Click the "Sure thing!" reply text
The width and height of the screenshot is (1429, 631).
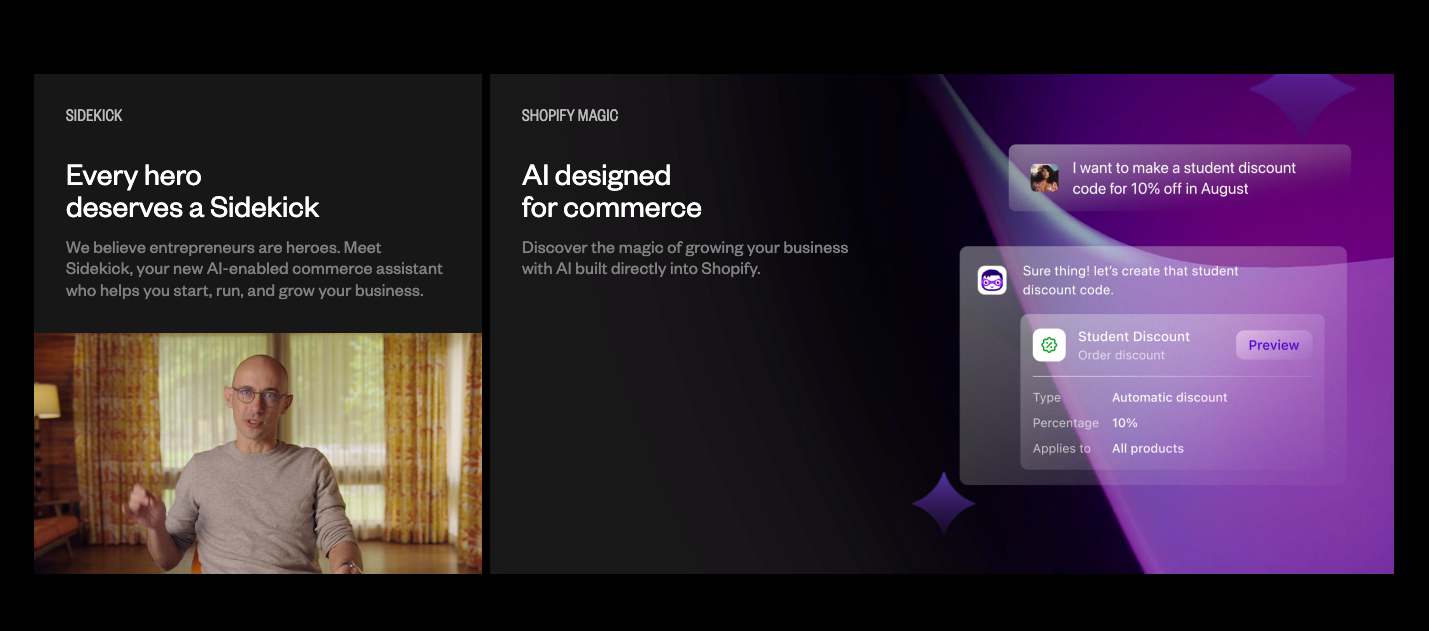(x=1130, y=280)
